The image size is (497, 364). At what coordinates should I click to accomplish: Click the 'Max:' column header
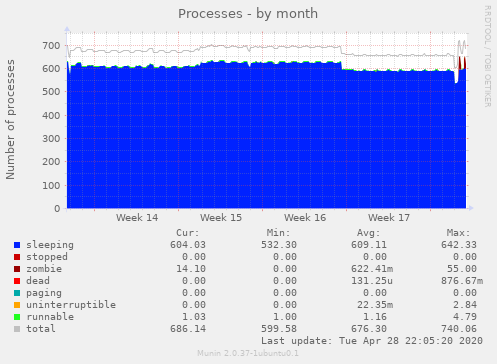click(459, 233)
